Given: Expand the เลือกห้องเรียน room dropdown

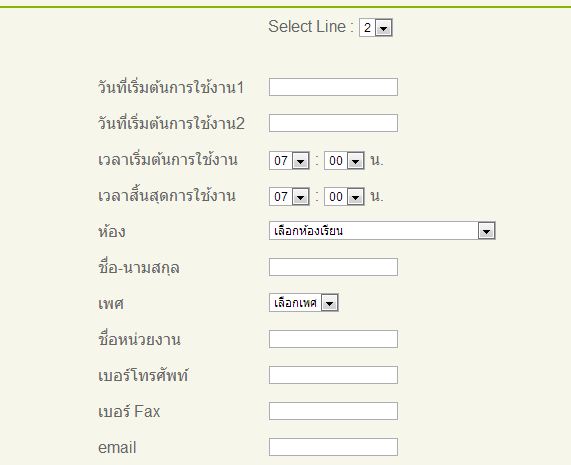Looking at the screenshot, I should click(x=382, y=231).
